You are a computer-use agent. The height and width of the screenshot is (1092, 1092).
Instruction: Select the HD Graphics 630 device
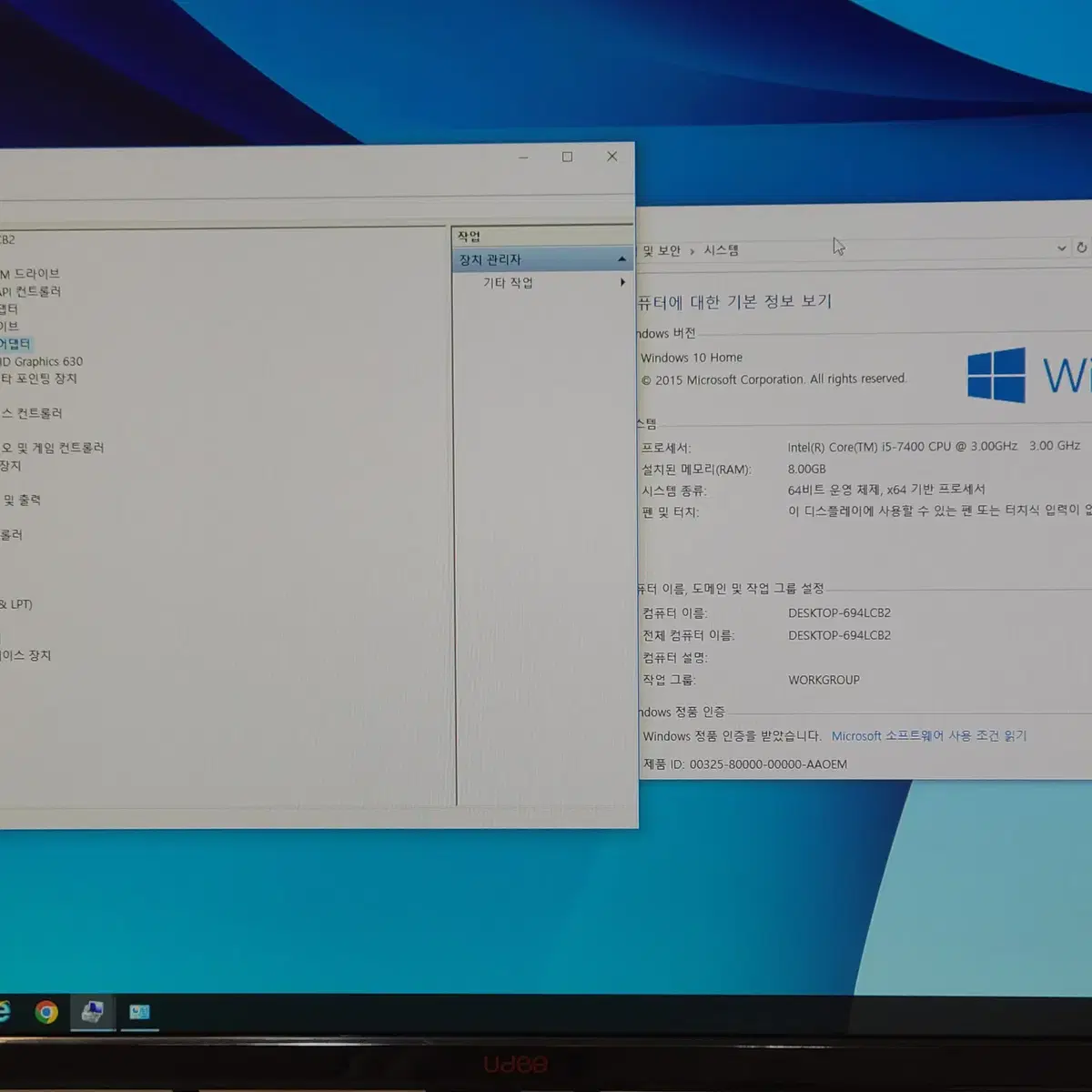41,361
